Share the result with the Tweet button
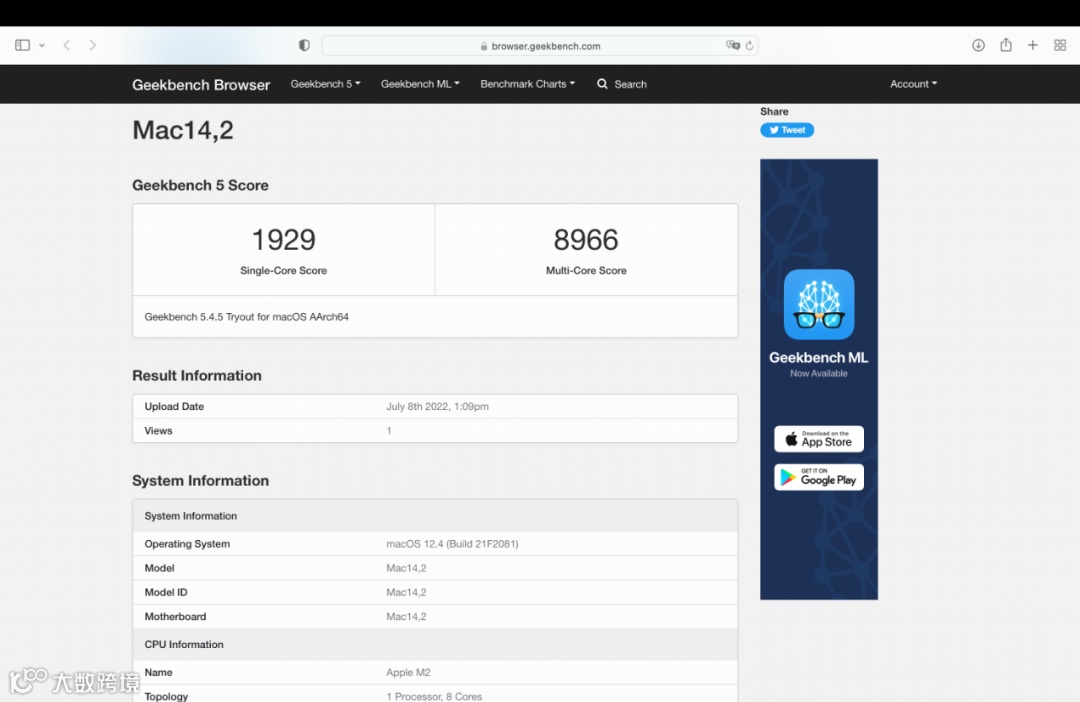This screenshot has width=1080, height=702. [x=787, y=130]
